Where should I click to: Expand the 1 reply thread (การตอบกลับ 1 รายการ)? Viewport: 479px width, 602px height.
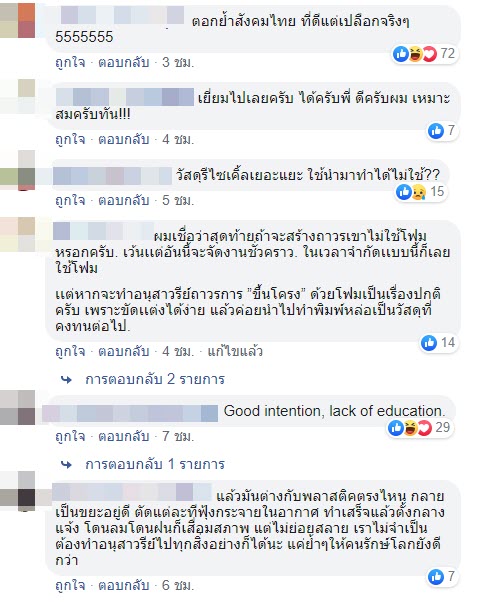155,464
